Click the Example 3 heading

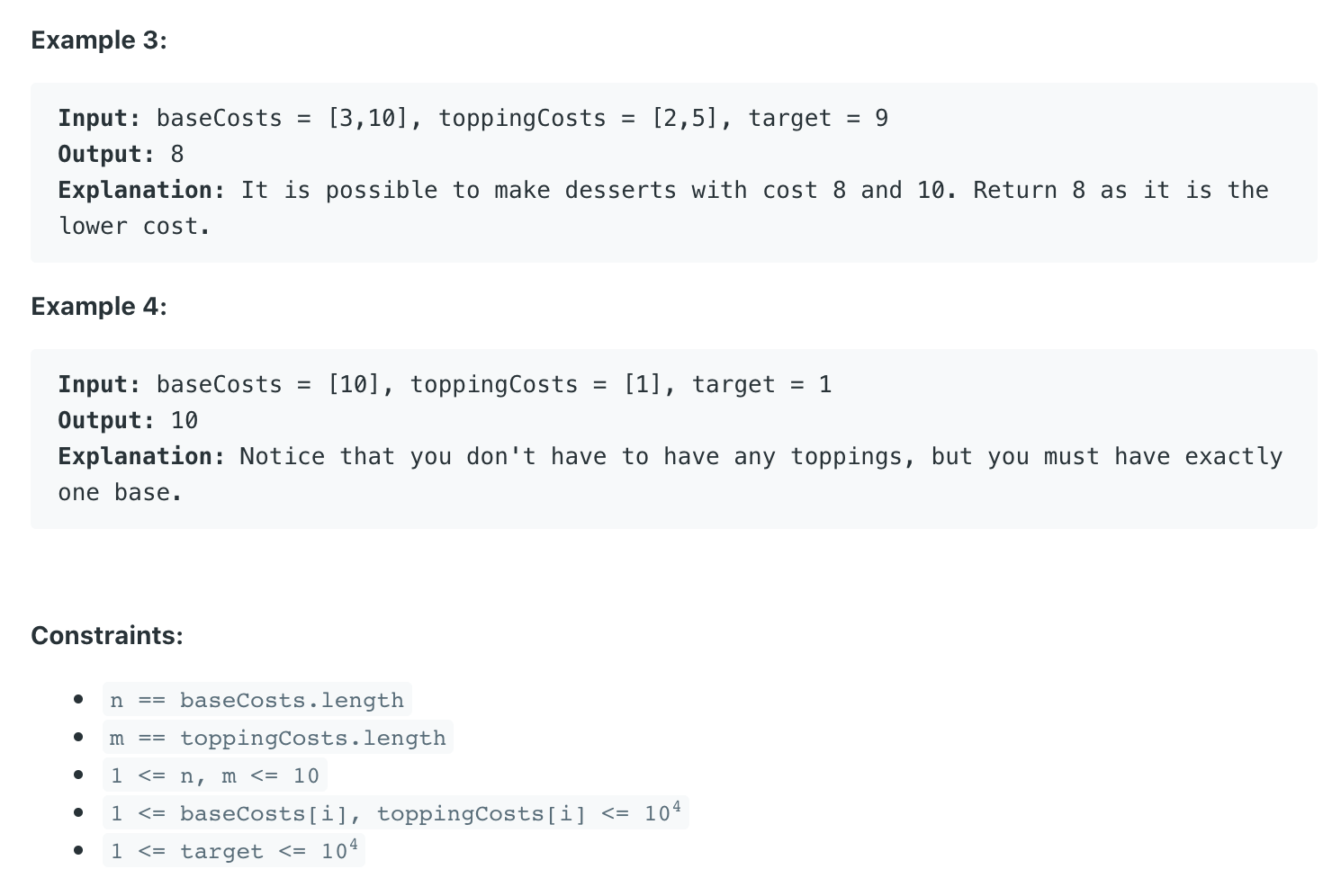click(x=99, y=40)
